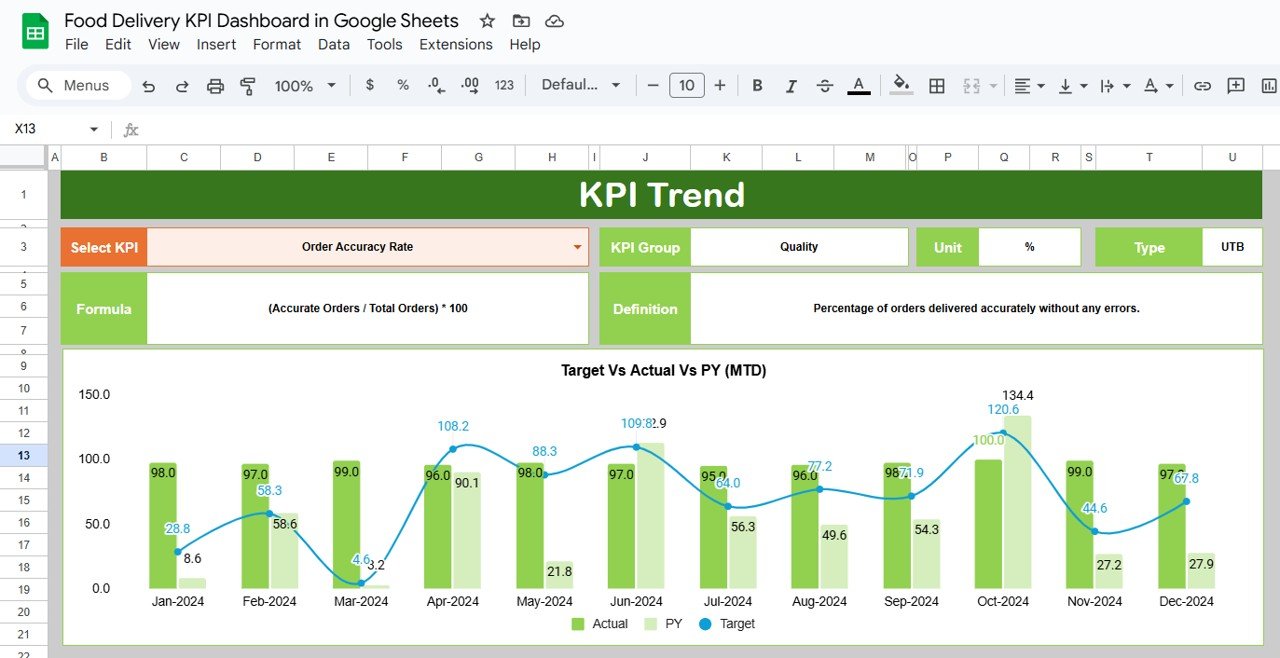Screen dimensions: 1280x658
Task: Click the Menus search button
Action: (x=73, y=86)
